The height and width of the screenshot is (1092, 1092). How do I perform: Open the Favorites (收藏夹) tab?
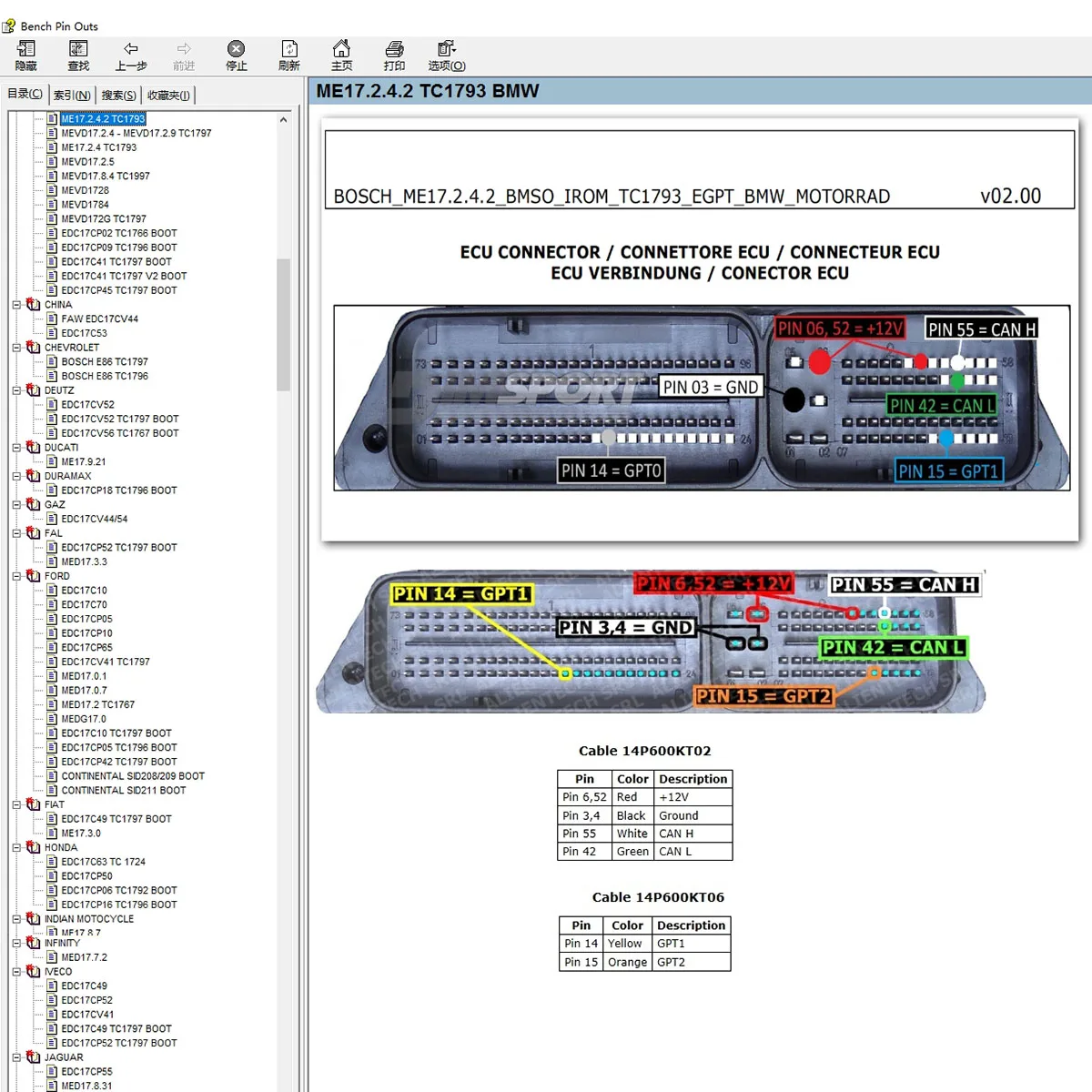point(168,95)
